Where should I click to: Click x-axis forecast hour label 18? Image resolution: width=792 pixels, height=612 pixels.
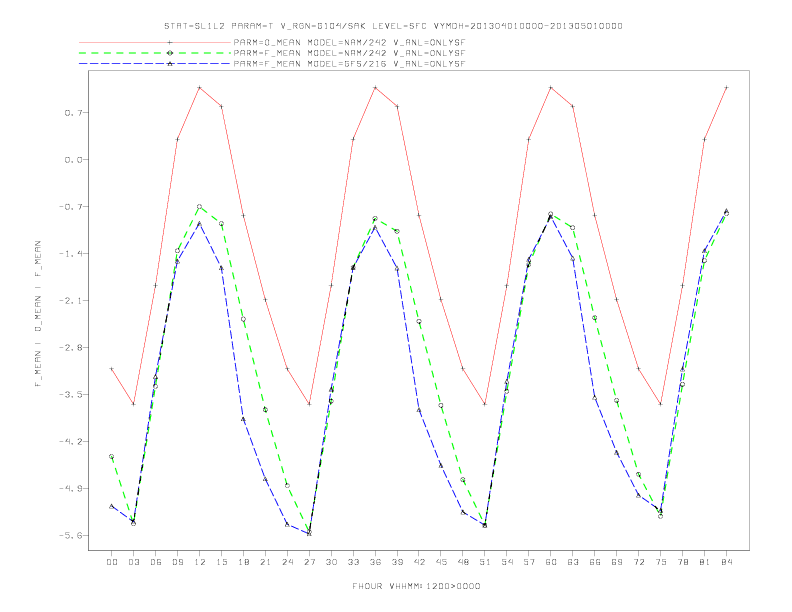pos(243,562)
